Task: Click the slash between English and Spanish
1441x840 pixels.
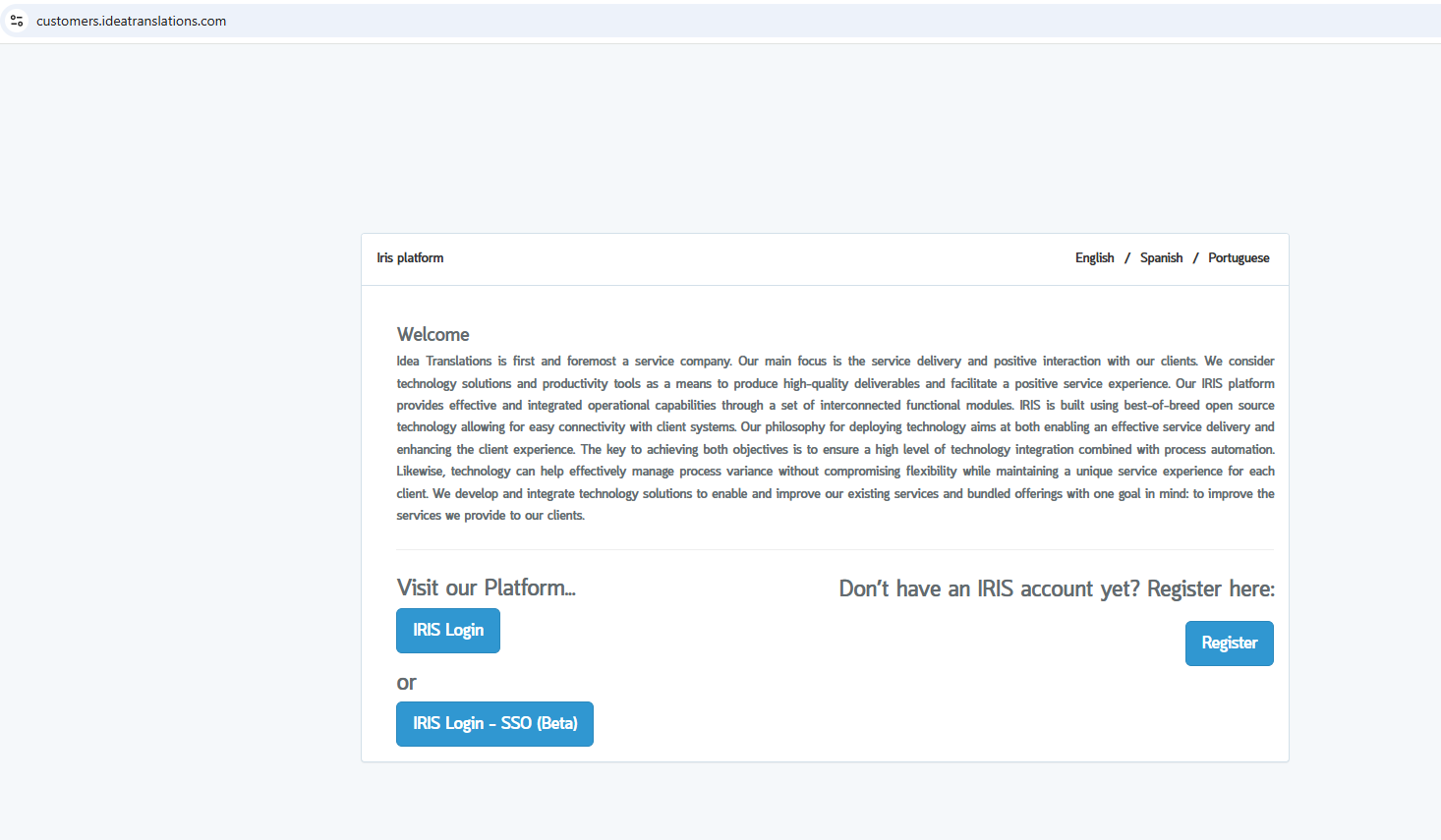Action: pyautogui.click(x=1127, y=258)
